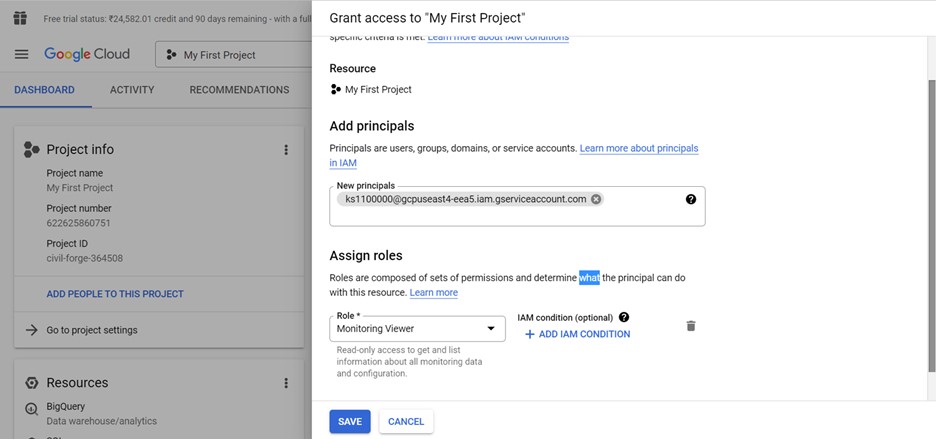Switch to the Activity tab
This screenshot has height=439, width=936.
tap(132, 90)
